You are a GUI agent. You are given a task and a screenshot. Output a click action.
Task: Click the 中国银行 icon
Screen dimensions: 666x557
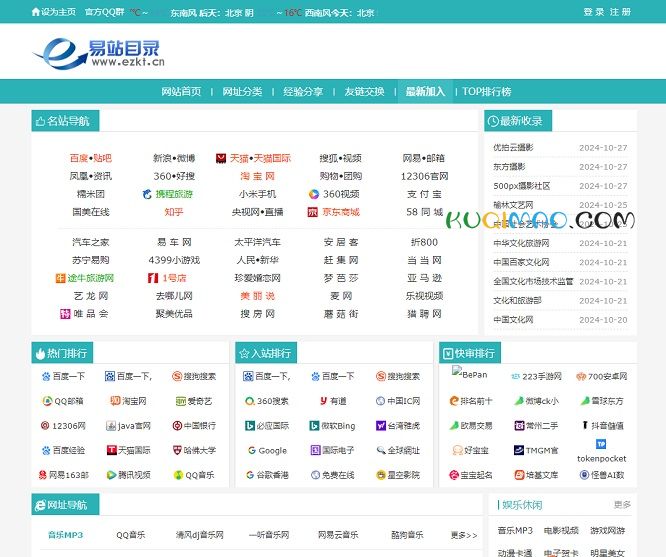177,425
